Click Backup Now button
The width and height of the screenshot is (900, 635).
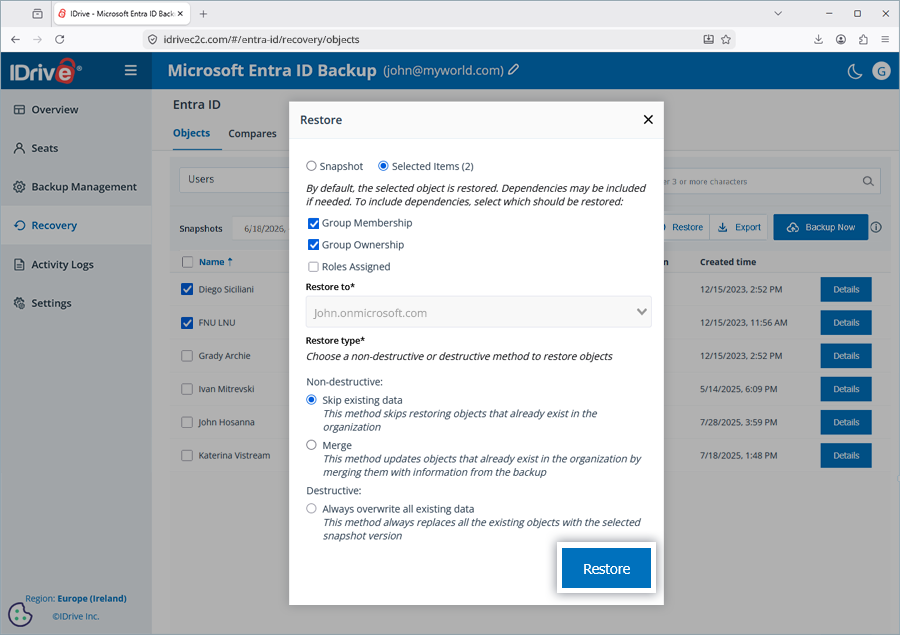[820, 227]
